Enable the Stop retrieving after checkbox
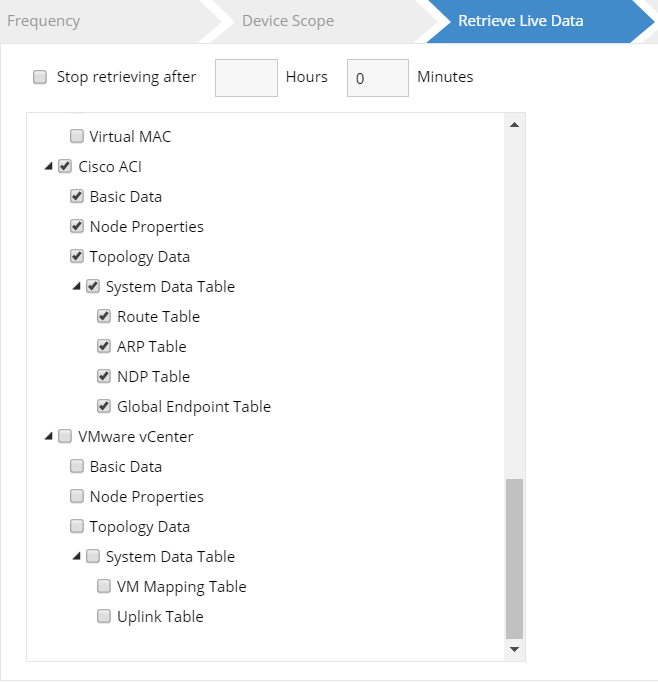The width and height of the screenshot is (658, 683). coord(40,77)
